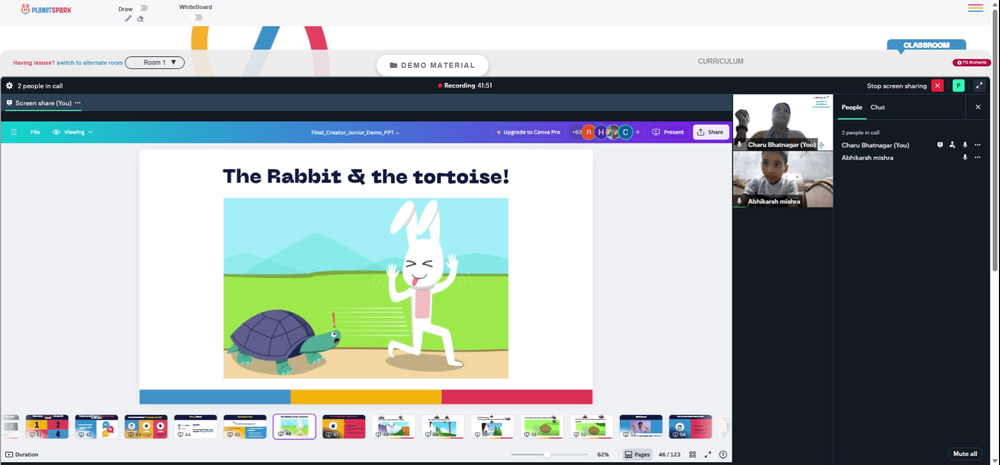Close the People side panel
This screenshot has height=465, width=1000.
tap(978, 107)
